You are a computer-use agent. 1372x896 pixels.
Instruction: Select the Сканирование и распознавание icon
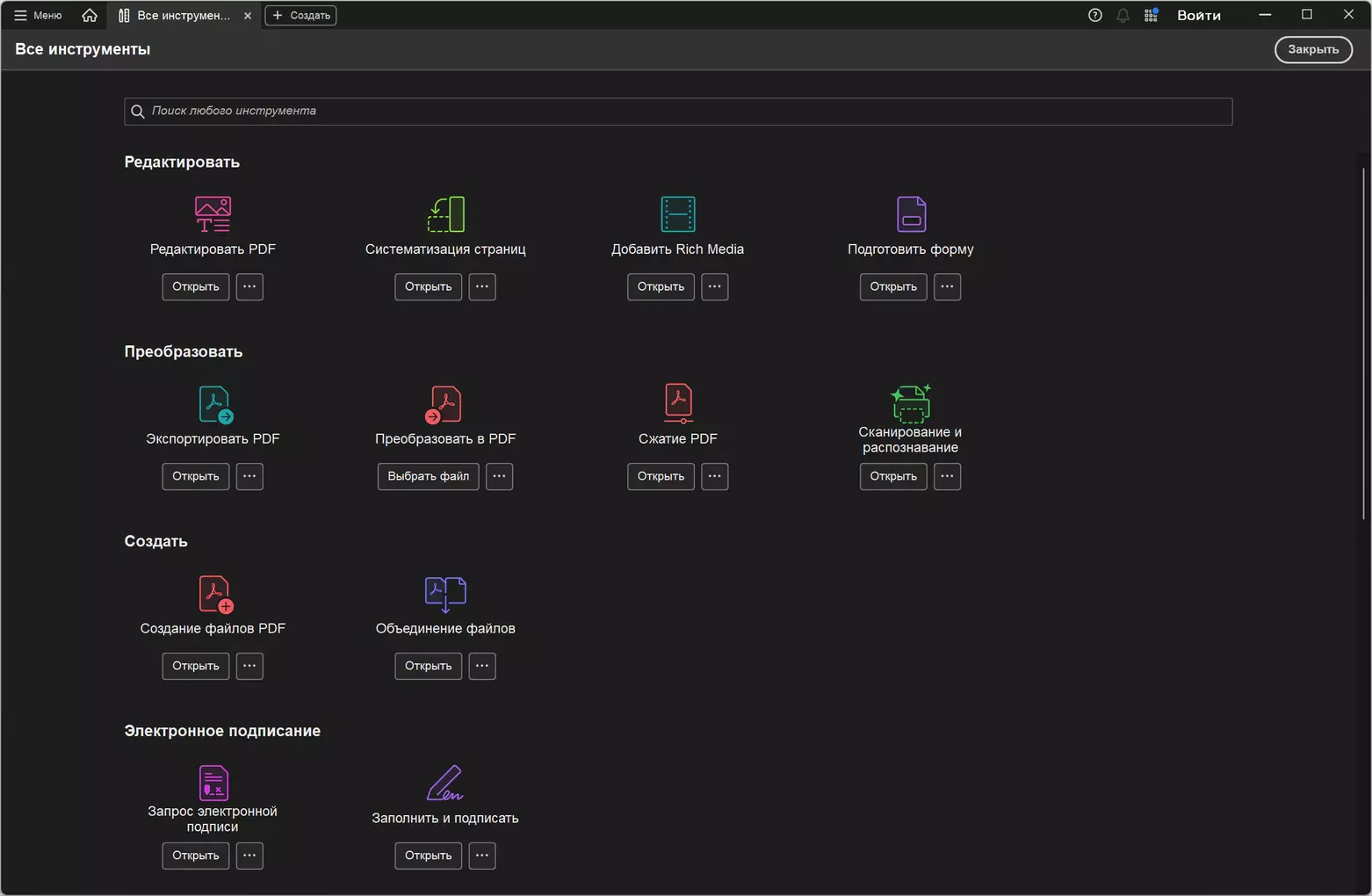pyautogui.click(x=911, y=403)
